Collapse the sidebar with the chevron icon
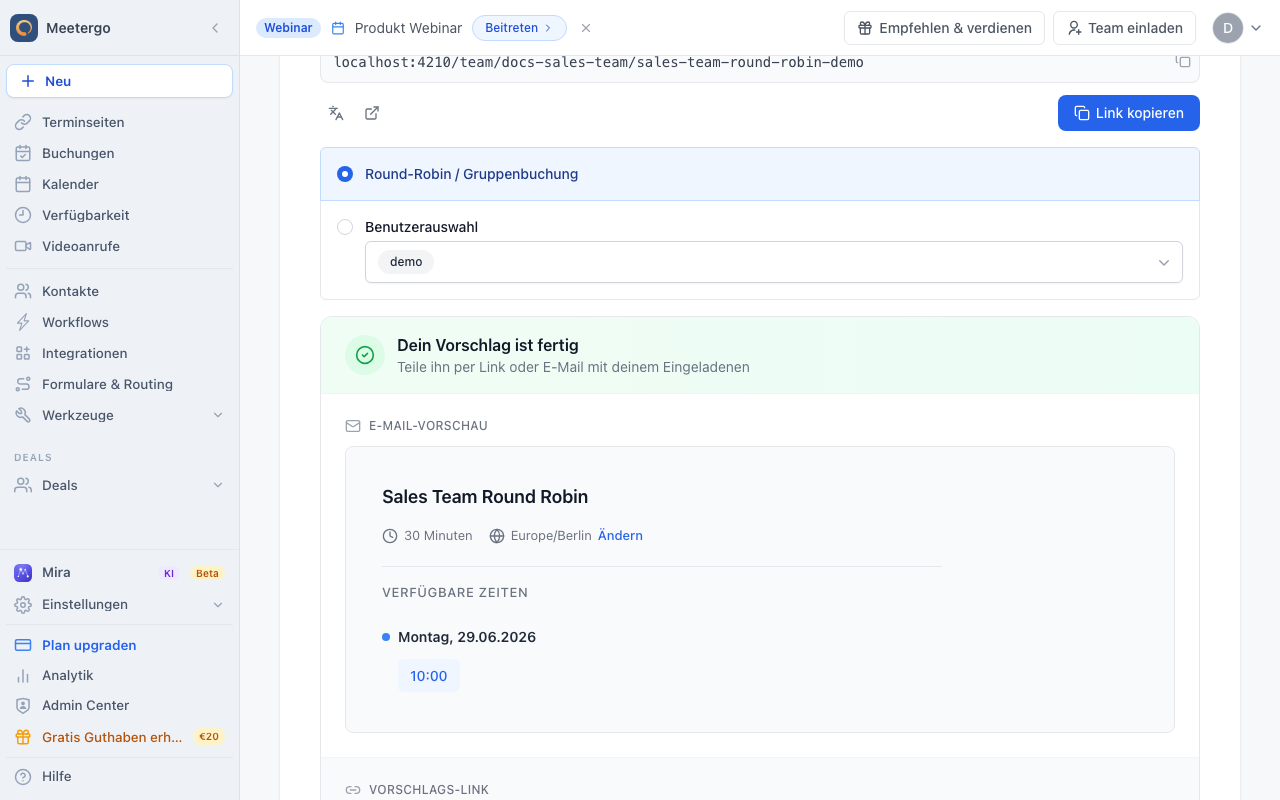 215,28
